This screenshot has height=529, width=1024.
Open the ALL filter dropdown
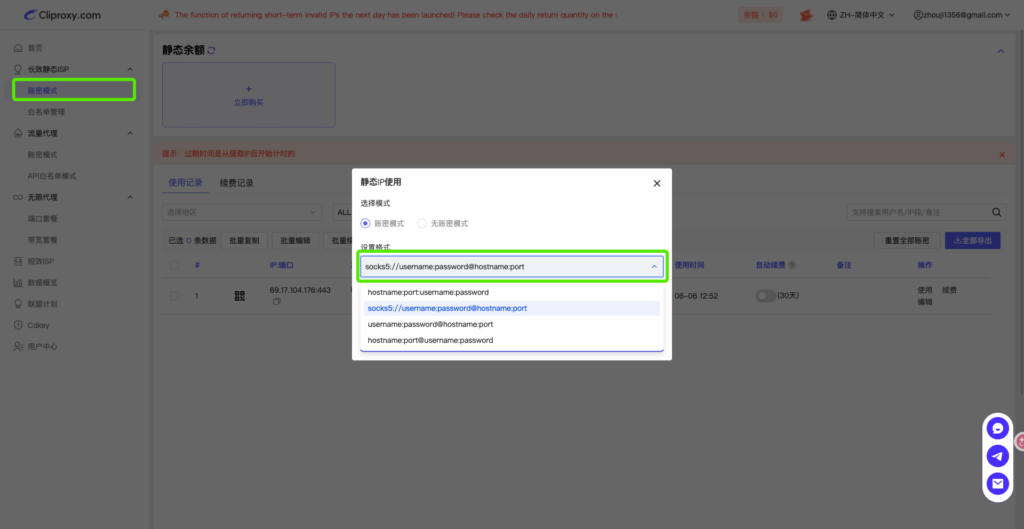click(x=343, y=212)
